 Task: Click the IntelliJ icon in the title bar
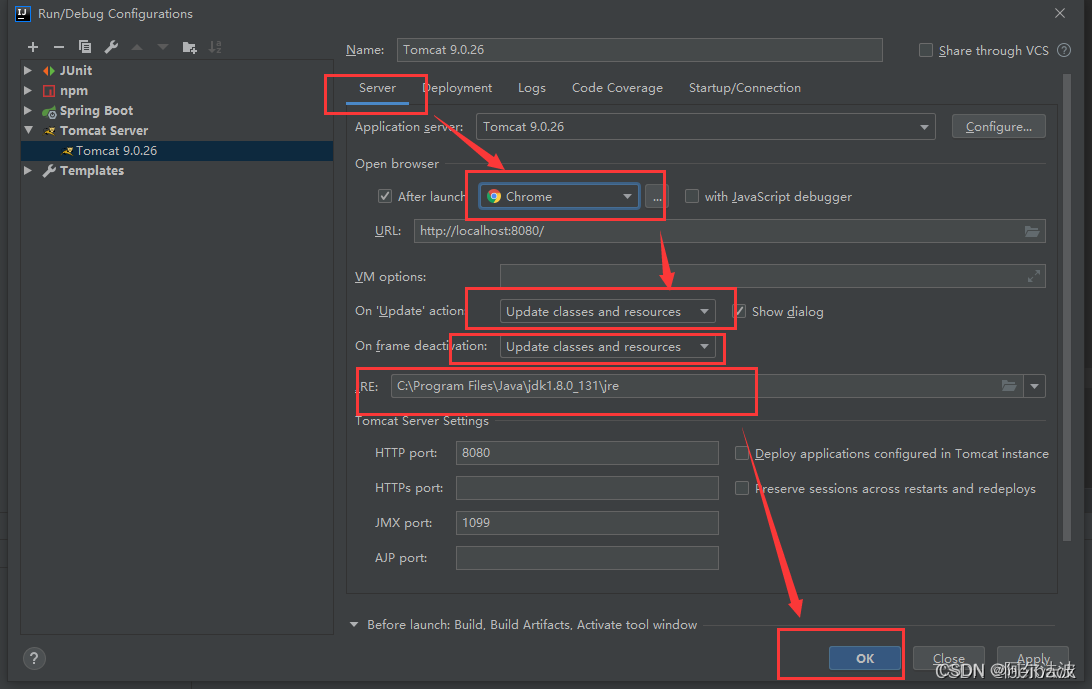(22, 13)
